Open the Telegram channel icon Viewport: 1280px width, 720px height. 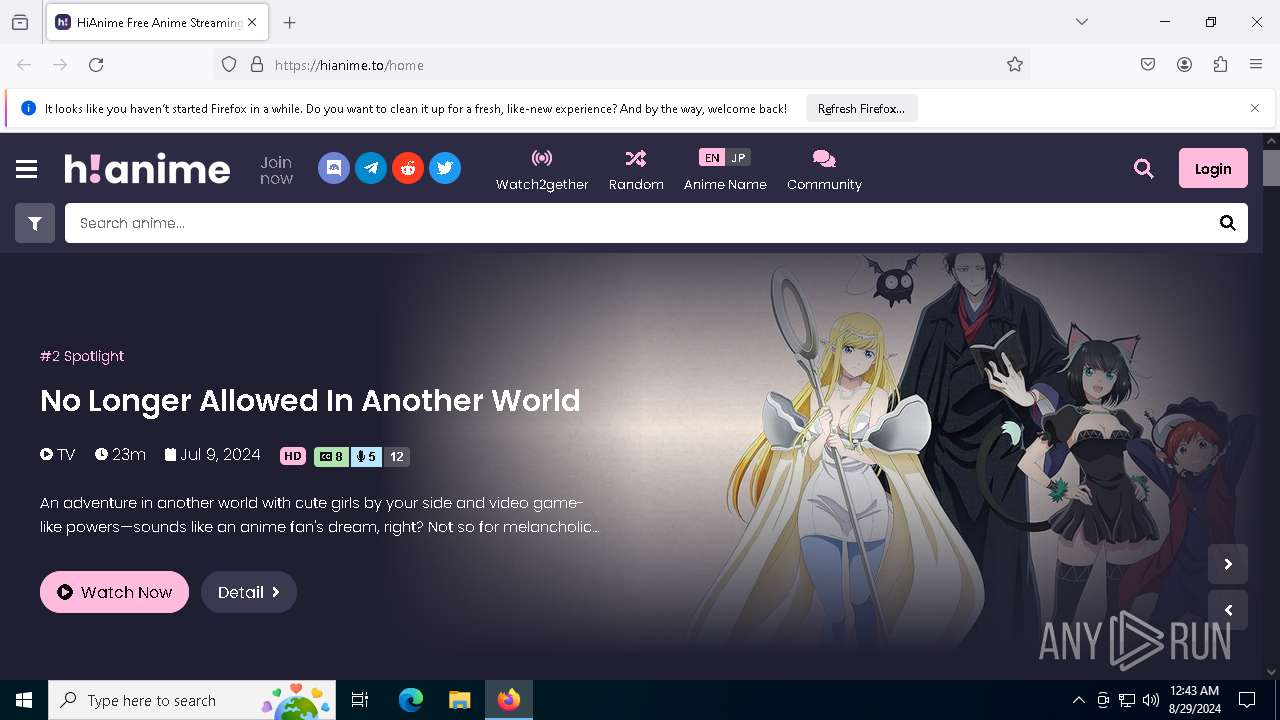371,168
